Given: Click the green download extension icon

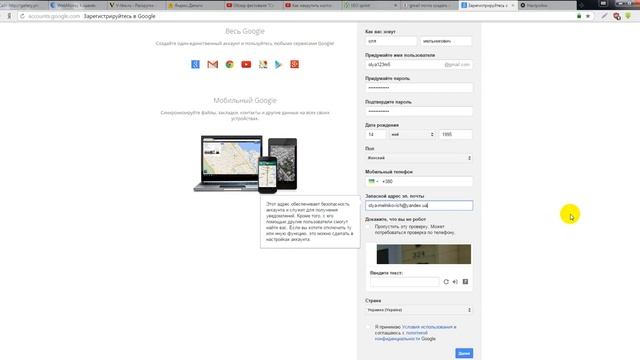Looking at the screenshot, I should coord(628,16).
